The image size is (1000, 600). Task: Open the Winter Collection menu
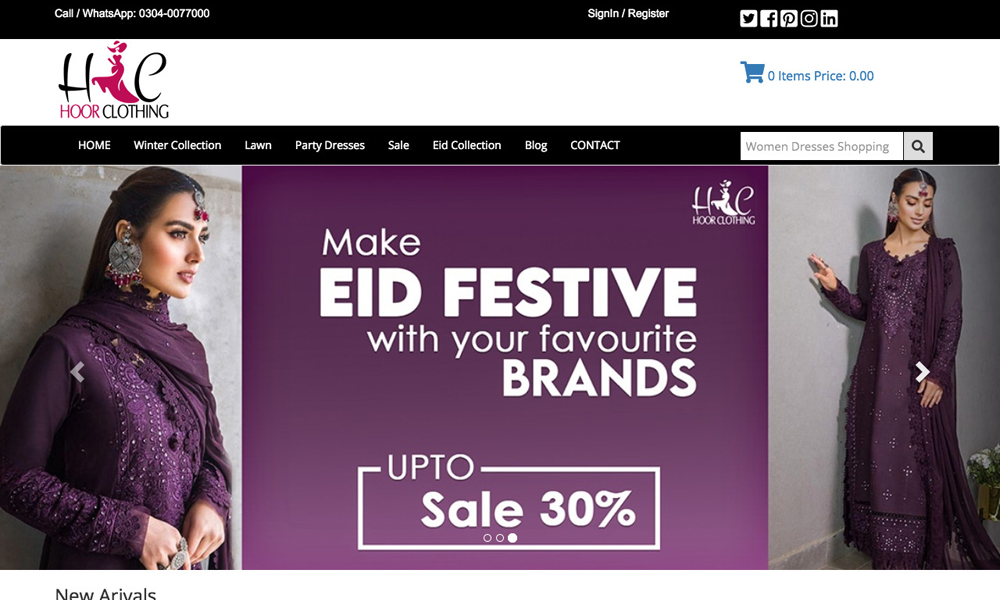coord(177,145)
